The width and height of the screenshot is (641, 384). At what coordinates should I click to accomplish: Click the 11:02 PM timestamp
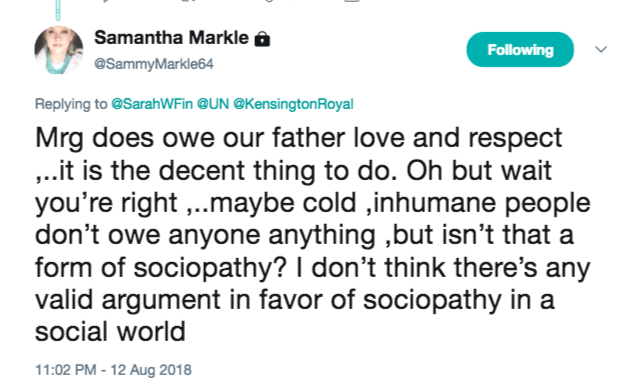click(x=66, y=370)
